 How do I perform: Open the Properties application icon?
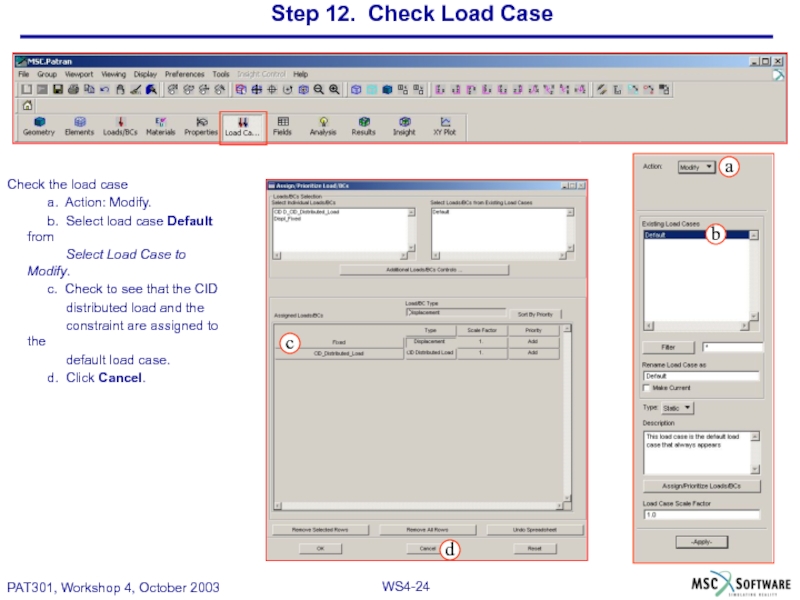click(201, 126)
